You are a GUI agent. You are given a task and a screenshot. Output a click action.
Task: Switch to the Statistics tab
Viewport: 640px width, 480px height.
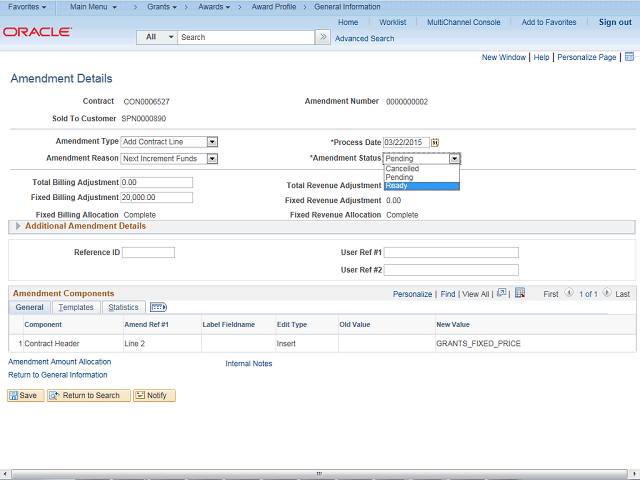[123, 308]
